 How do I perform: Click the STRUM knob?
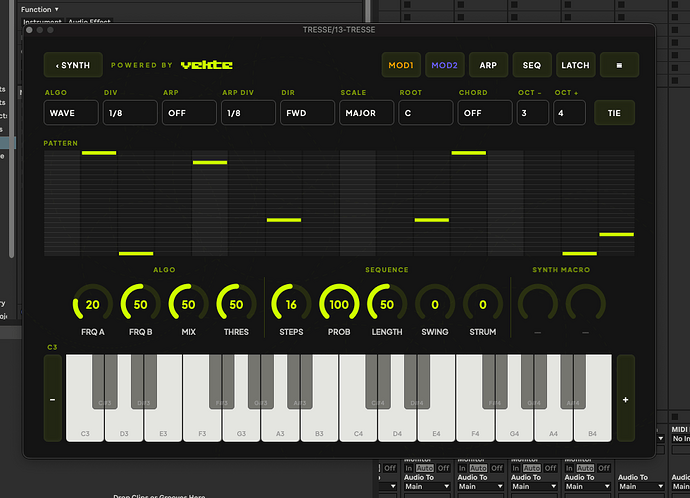[483, 304]
